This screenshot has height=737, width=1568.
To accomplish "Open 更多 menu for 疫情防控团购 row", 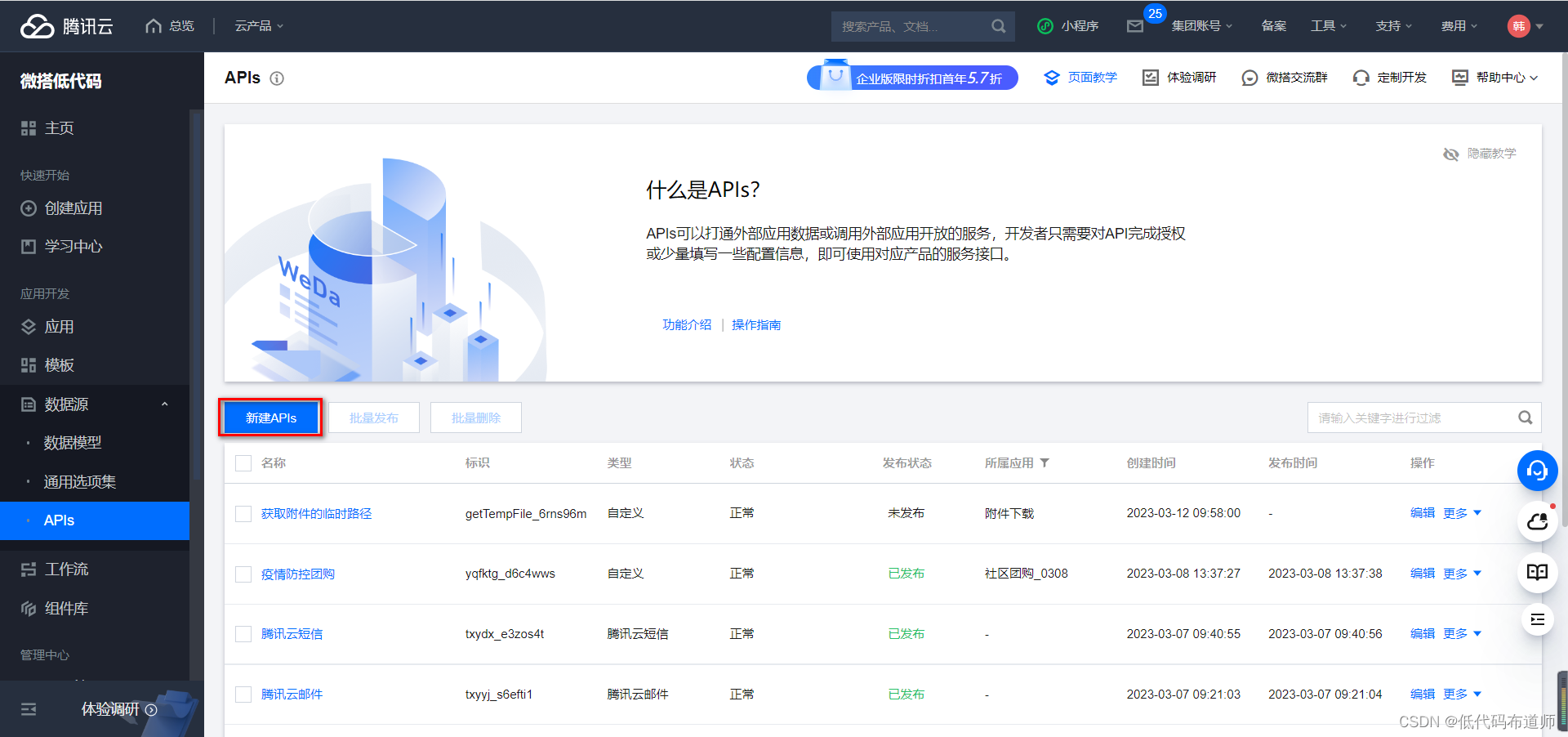I will pyautogui.click(x=1462, y=574).
